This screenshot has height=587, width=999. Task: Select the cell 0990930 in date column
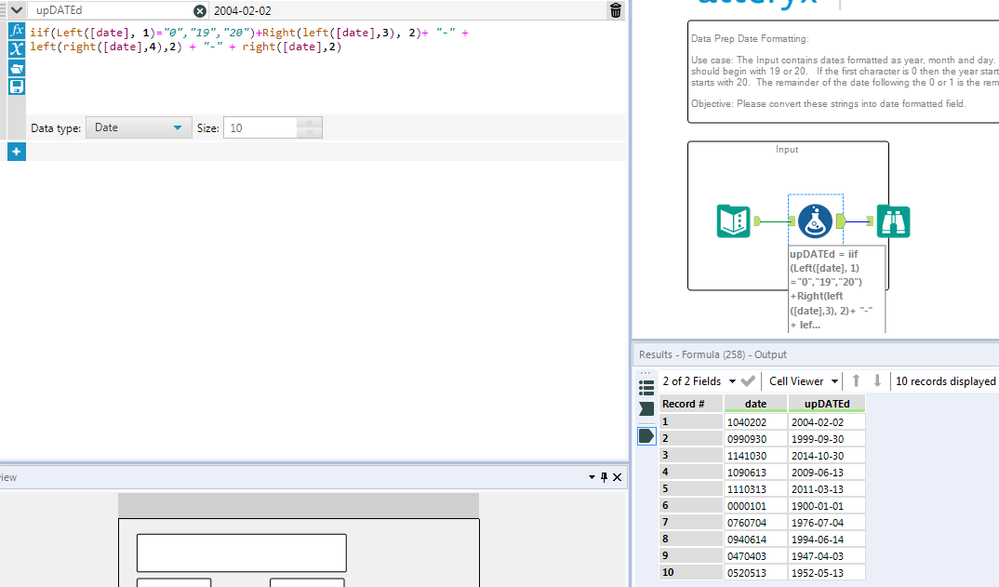click(x=756, y=438)
